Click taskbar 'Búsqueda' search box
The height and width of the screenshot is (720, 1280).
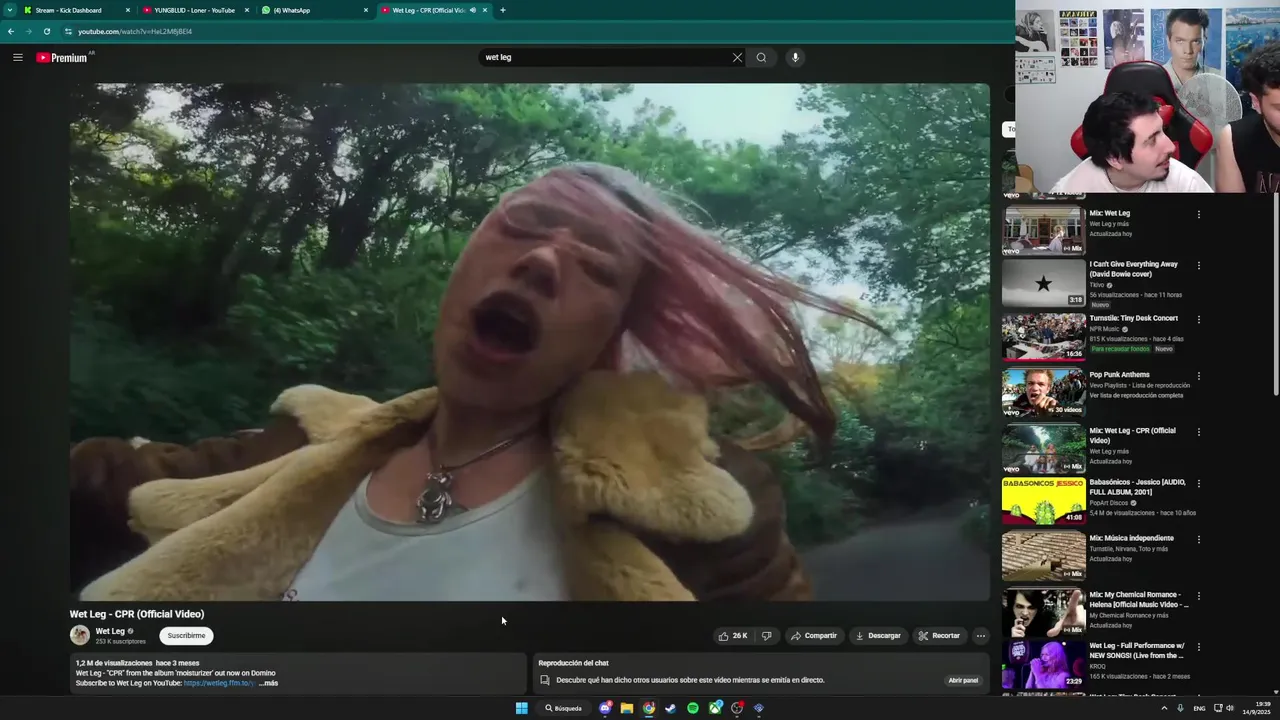(x=564, y=708)
